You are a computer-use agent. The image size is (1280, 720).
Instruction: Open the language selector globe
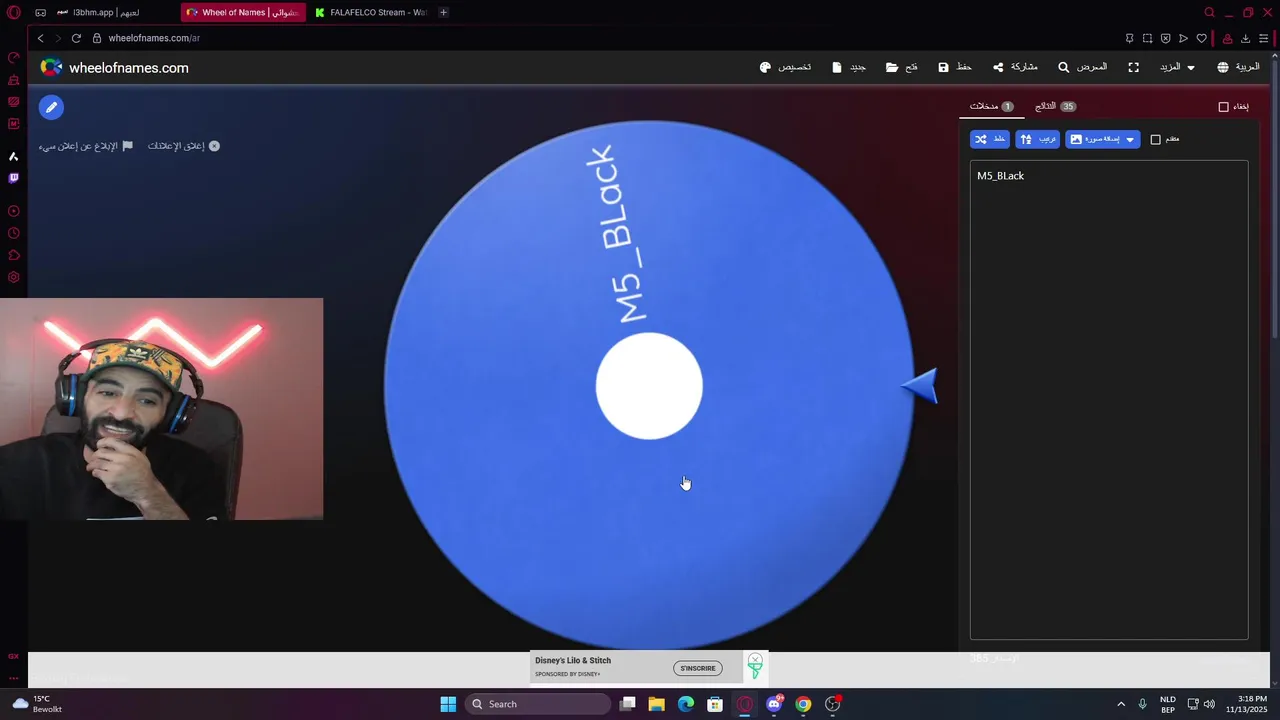[x=1238, y=67]
